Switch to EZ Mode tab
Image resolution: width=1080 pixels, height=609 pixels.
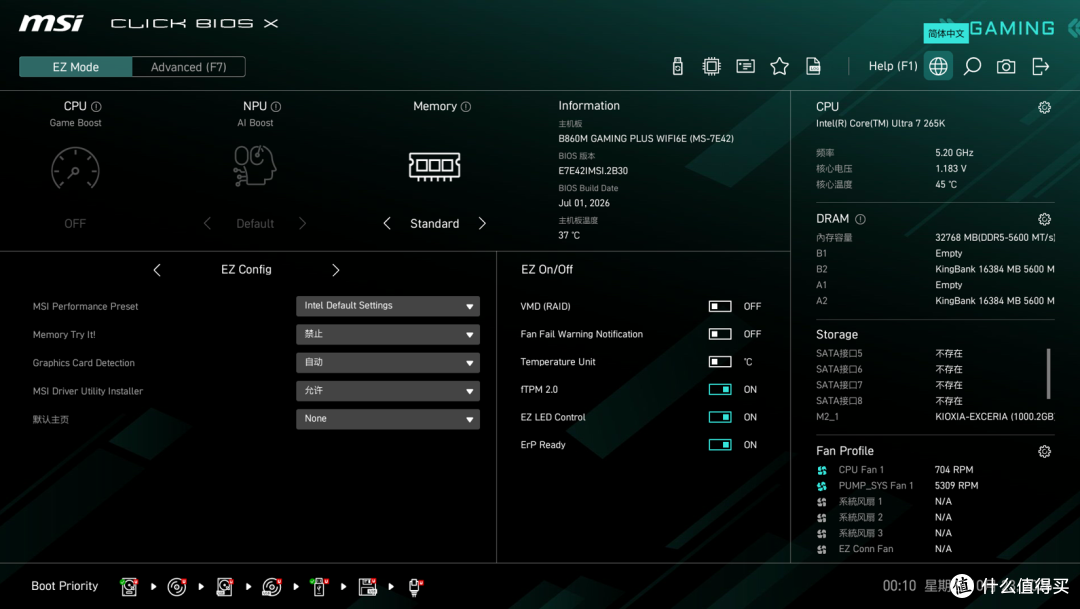click(76, 67)
